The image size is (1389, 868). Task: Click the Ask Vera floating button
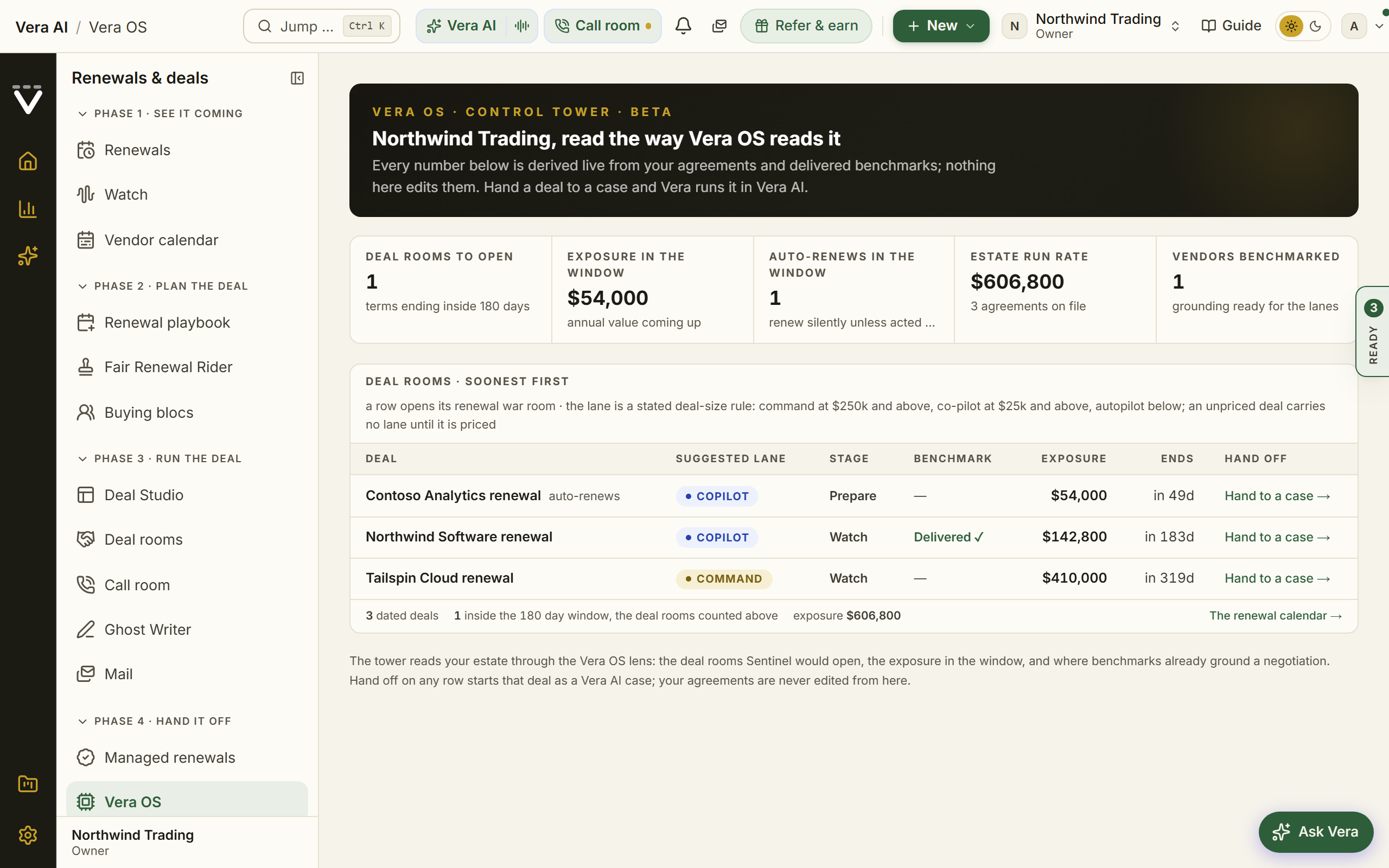1316,832
